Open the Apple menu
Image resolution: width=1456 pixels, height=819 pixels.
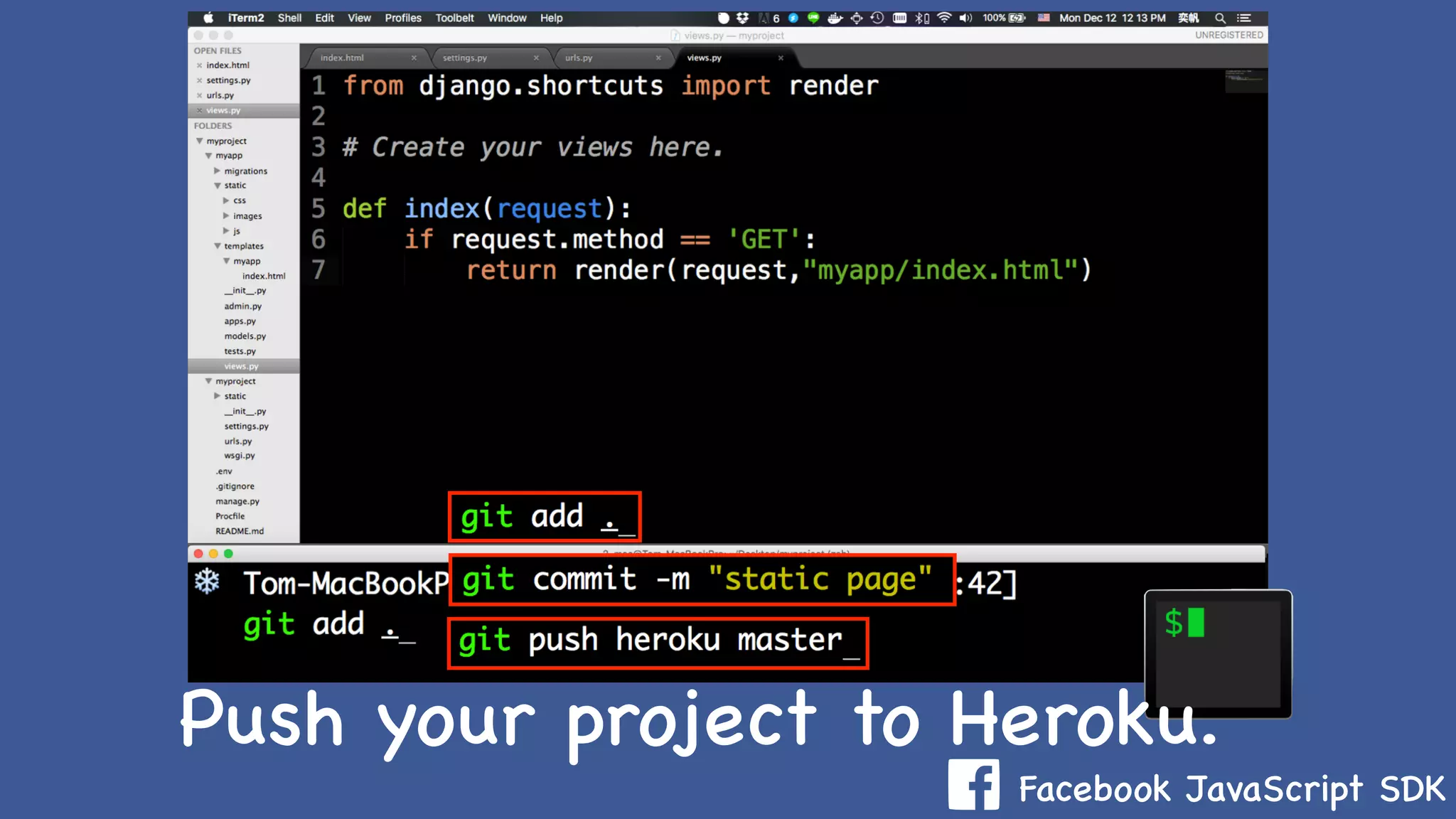point(208,18)
